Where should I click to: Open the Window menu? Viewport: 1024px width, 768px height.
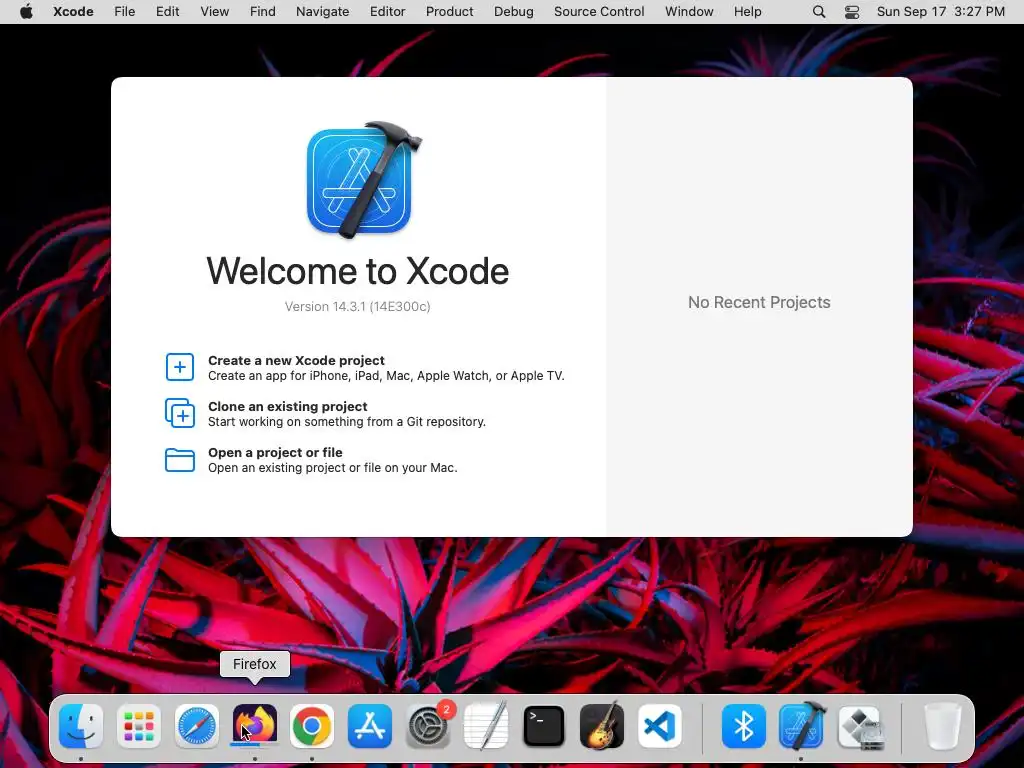pyautogui.click(x=689, y=12)
